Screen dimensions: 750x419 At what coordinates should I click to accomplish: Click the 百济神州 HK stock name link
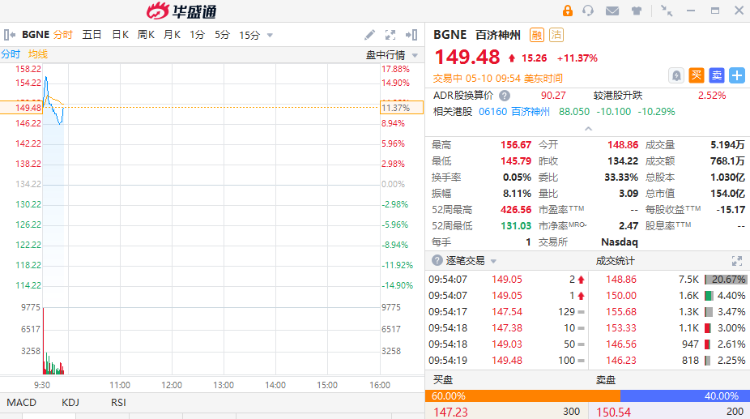coord(530,111)
